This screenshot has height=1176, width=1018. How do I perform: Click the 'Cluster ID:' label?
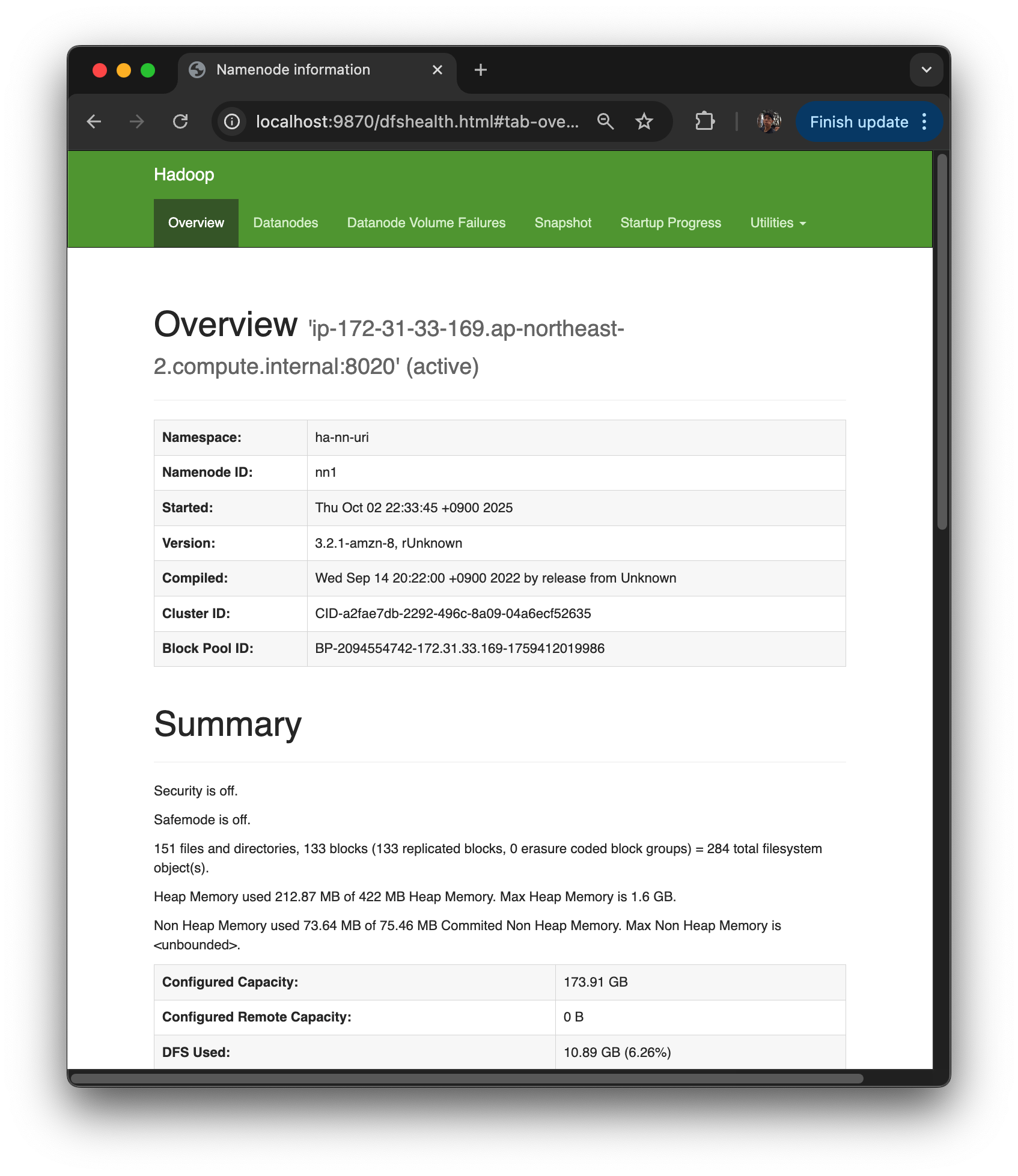click(196, 614)
